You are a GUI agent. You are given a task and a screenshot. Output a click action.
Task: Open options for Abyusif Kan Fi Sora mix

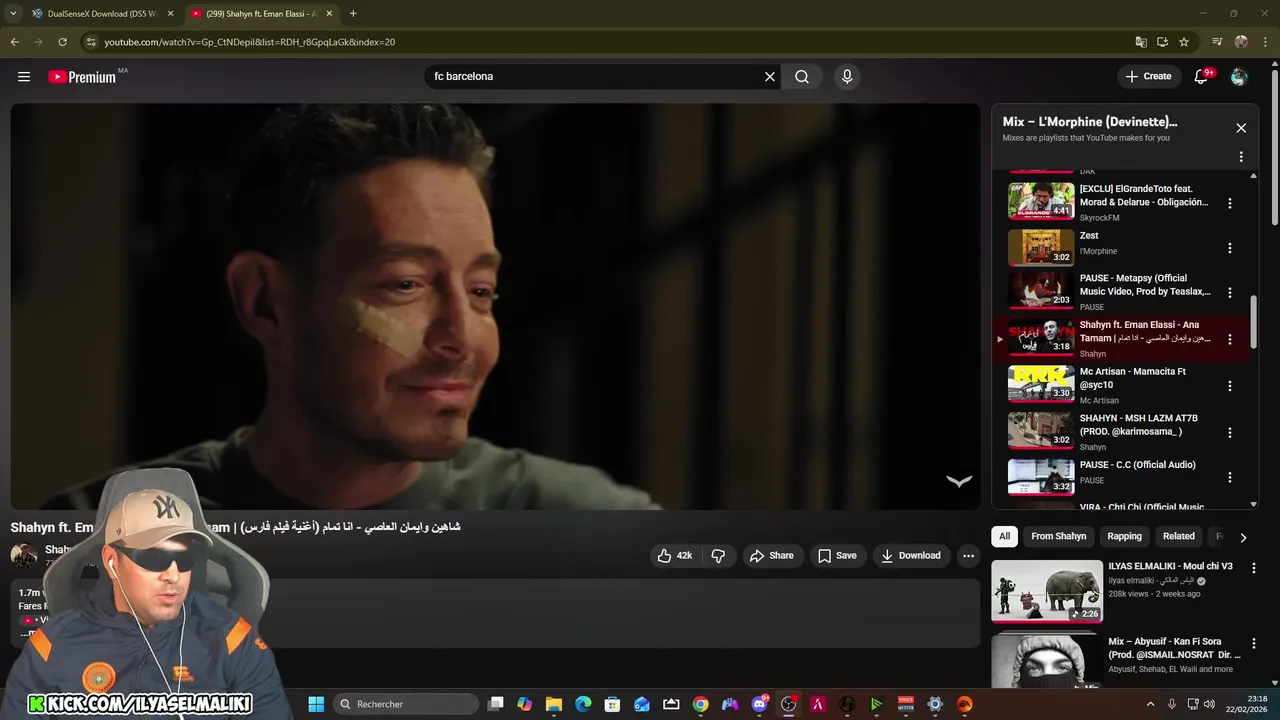[x=1254, y=644]
